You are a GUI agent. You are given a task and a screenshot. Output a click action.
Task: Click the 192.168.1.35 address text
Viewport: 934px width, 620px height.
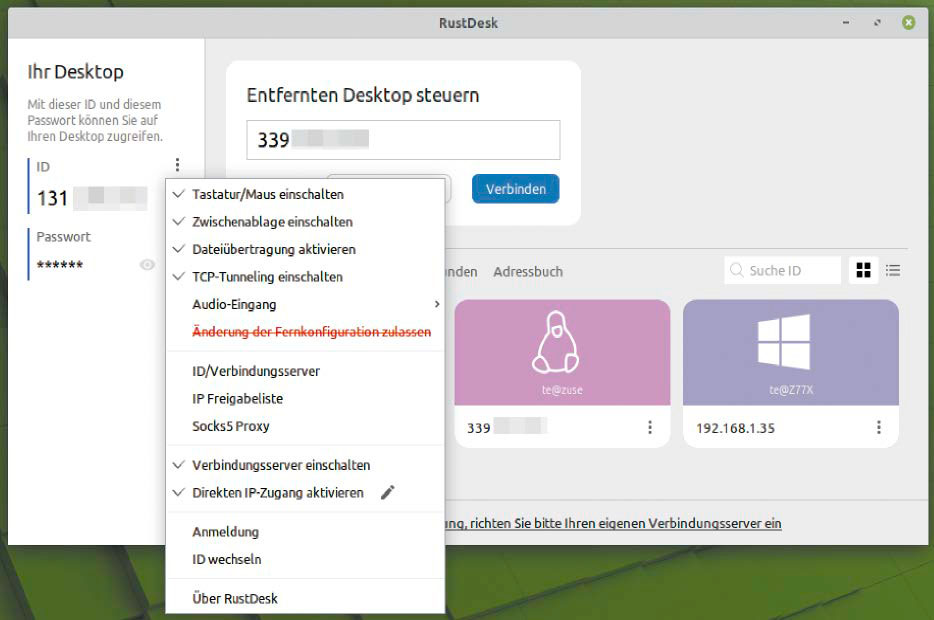[736, 428]
